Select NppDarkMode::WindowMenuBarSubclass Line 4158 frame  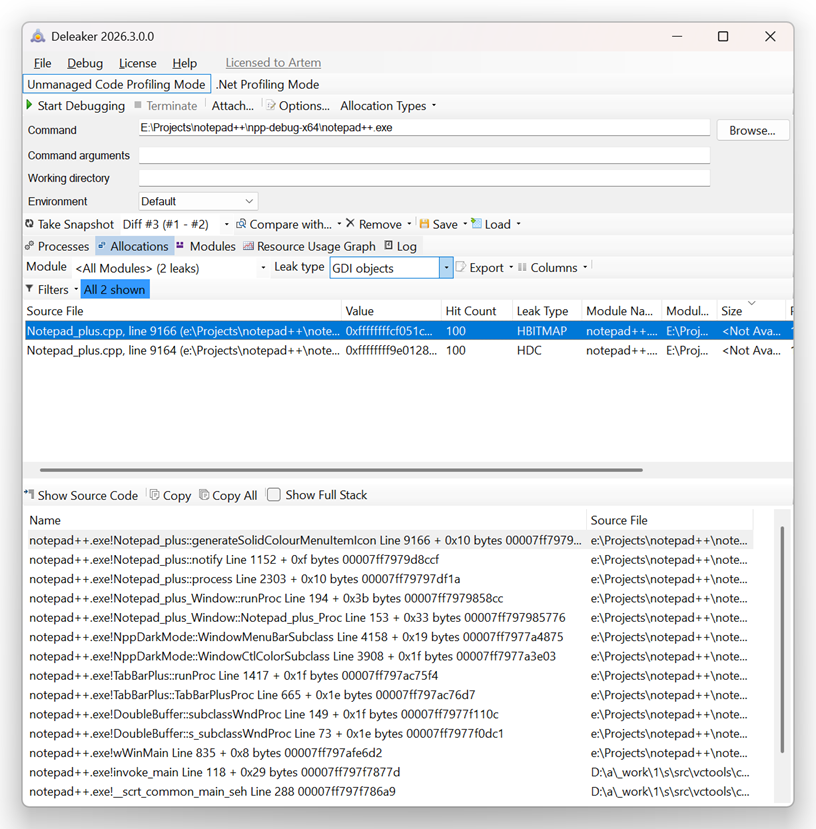[x=390, y=637]
